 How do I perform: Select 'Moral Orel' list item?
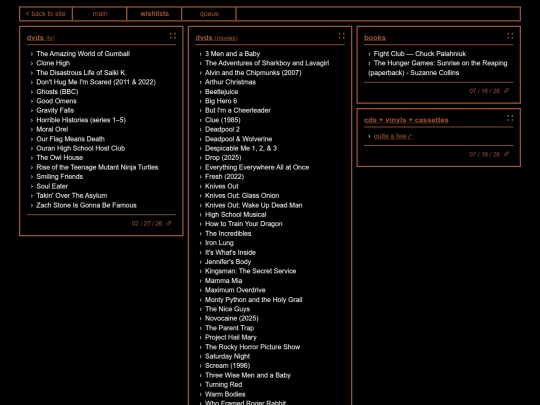pos(52,129)
